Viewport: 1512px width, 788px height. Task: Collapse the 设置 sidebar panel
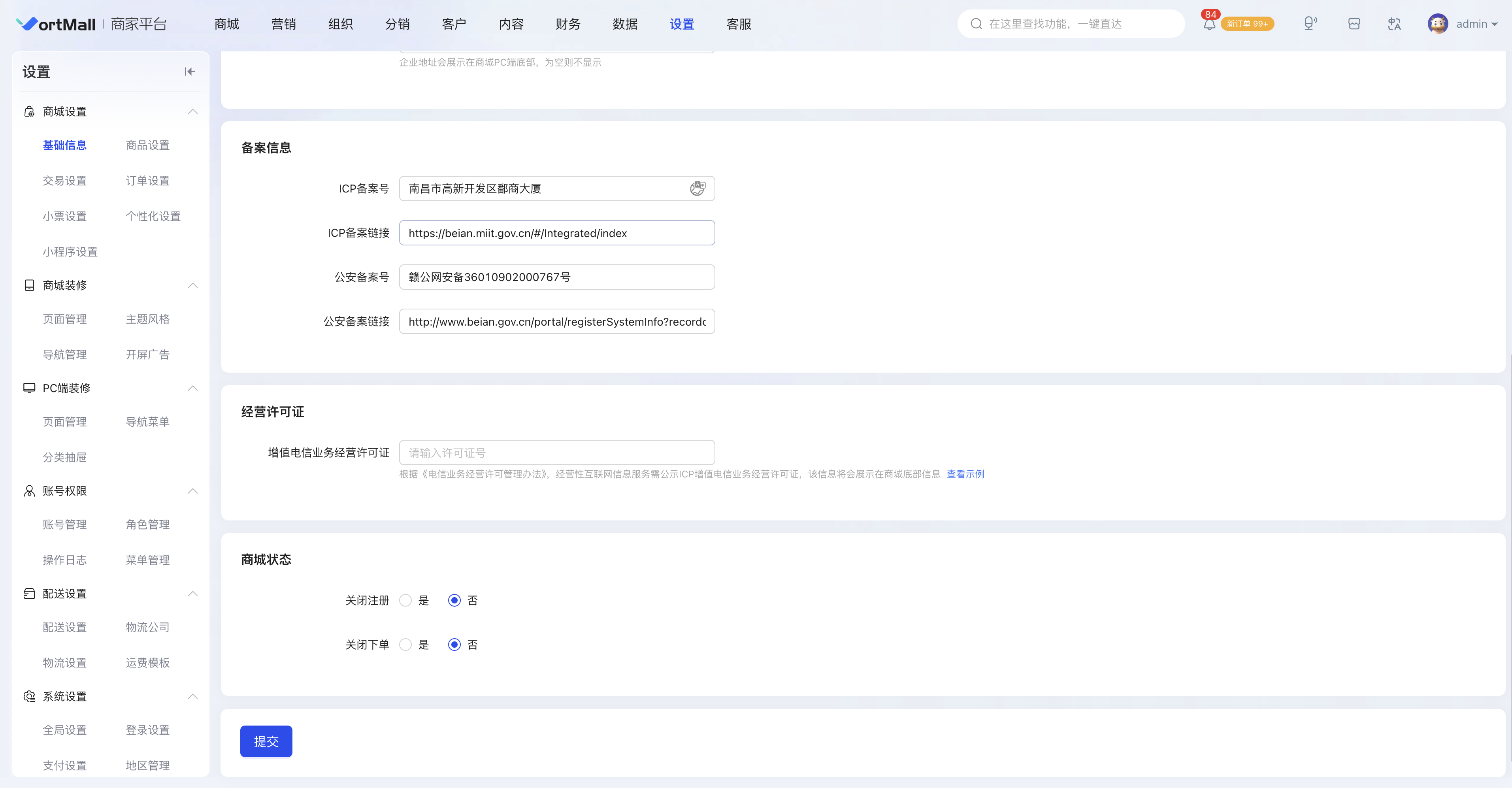[x=189, y=72]
